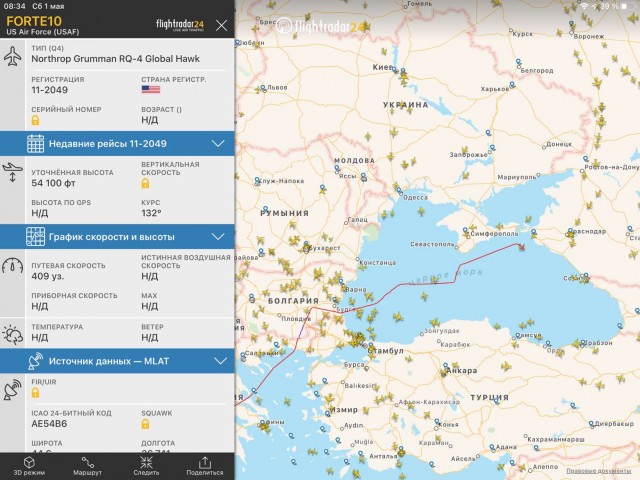Tap the lock icon under Вертикальная скорость

[x=145, y=183]
